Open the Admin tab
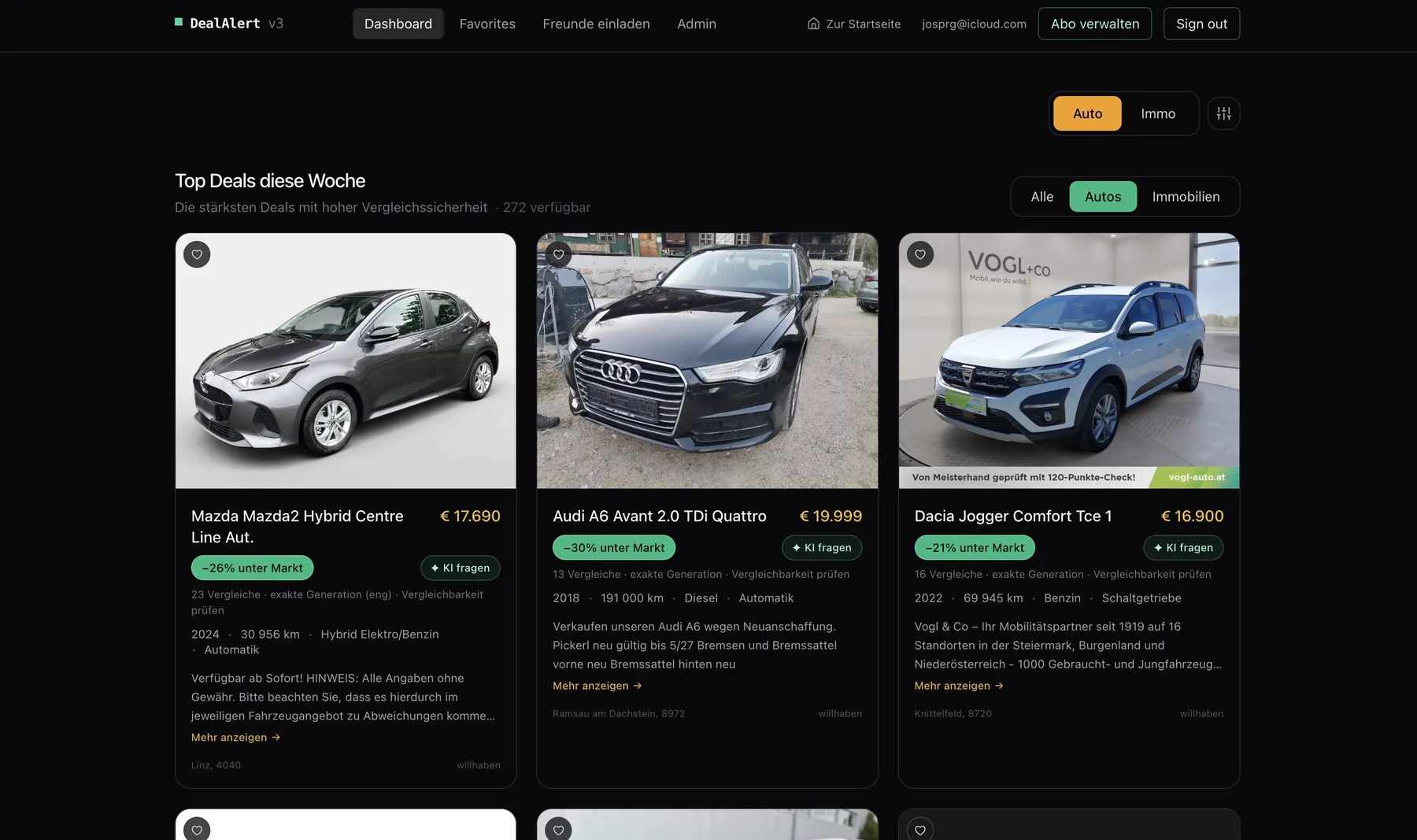This screenshot has width=1417, height=840. pyautogui.click(x=697, y=24)
